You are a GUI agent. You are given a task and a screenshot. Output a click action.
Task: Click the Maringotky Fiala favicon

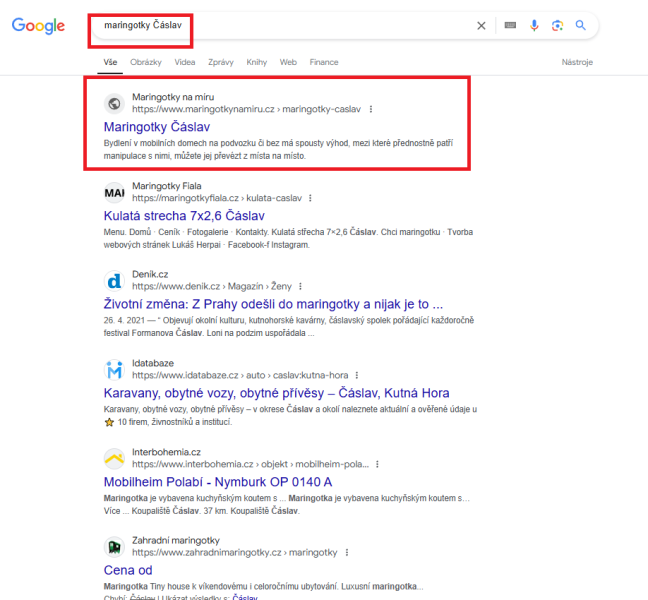114,193
